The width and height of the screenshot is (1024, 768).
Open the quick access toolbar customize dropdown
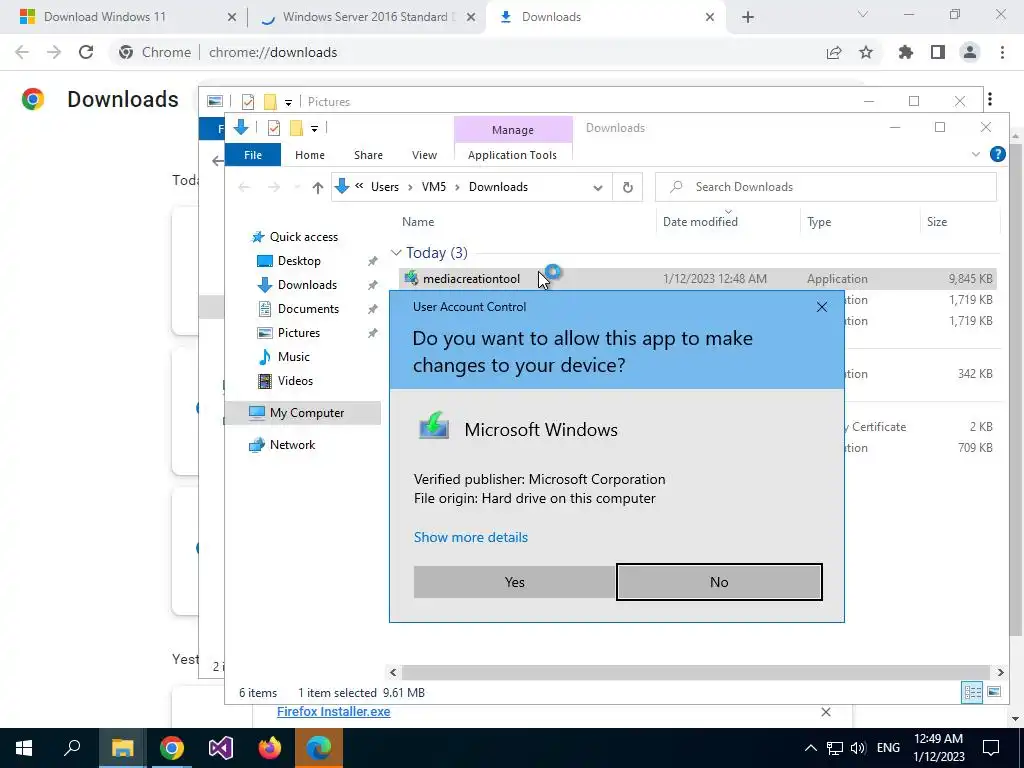click(314, 129)
